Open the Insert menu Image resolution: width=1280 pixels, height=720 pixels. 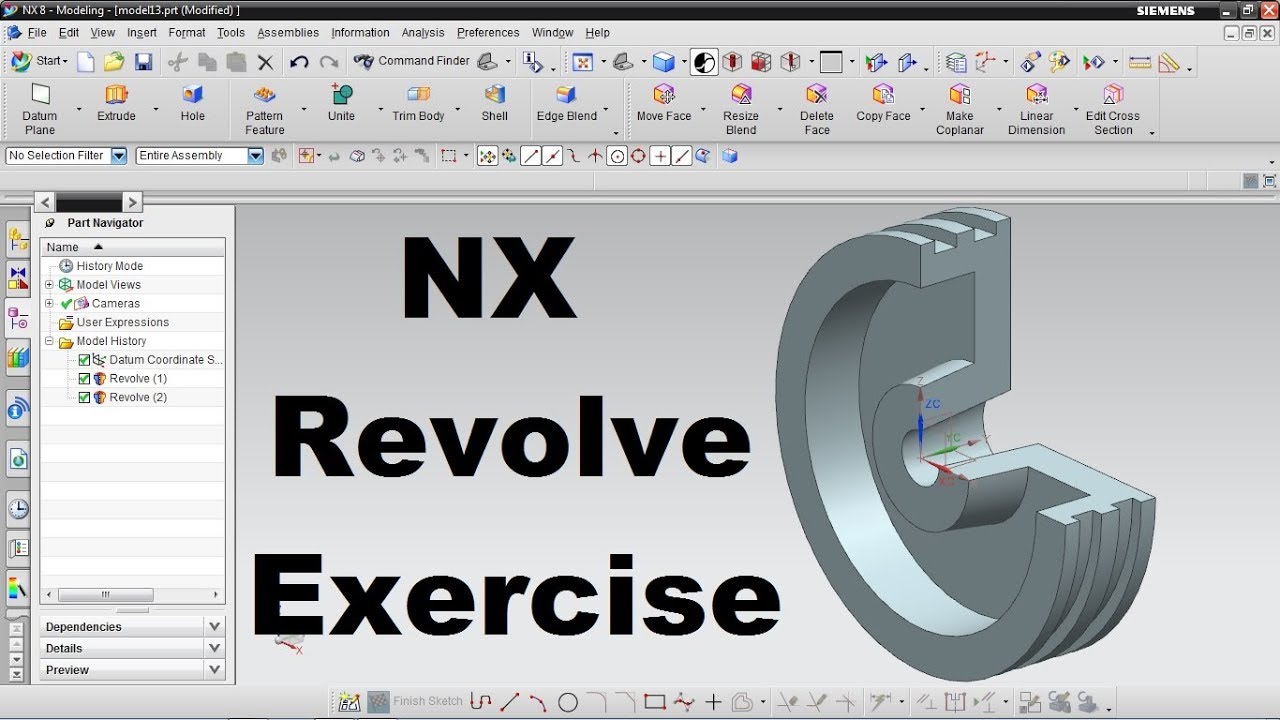pos(142,33)
